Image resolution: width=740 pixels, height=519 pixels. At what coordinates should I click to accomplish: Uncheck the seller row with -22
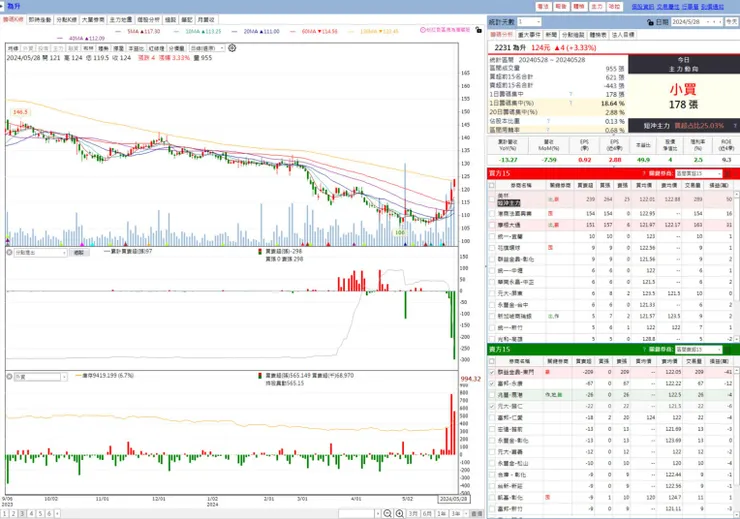click(x=492, y=406)
